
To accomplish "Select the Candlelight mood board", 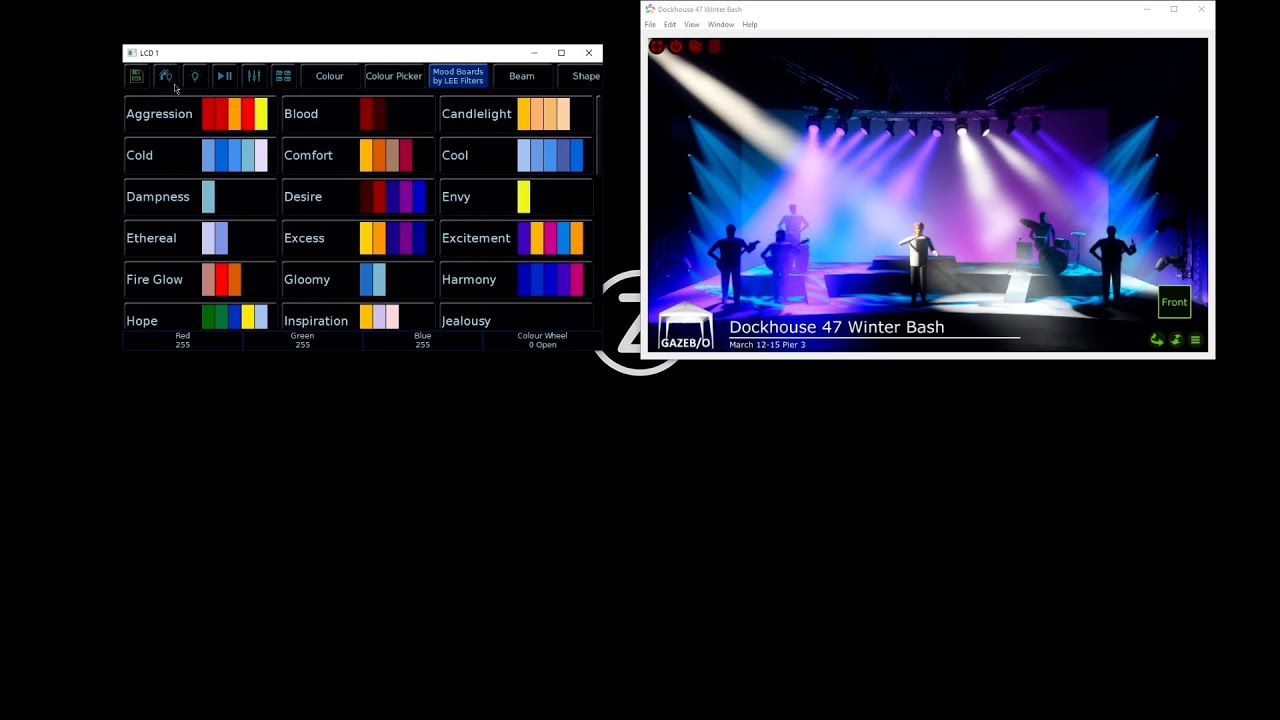I will (516, 114).
